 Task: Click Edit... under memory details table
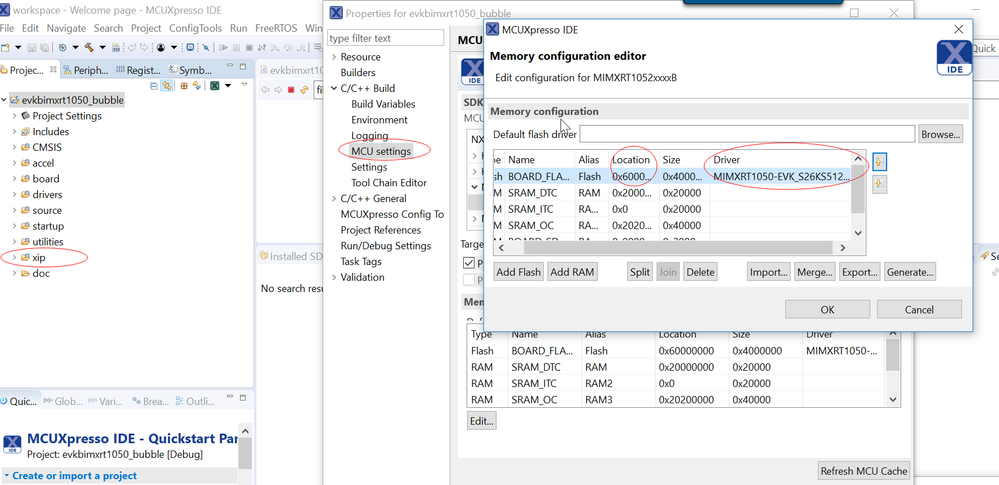482,421
